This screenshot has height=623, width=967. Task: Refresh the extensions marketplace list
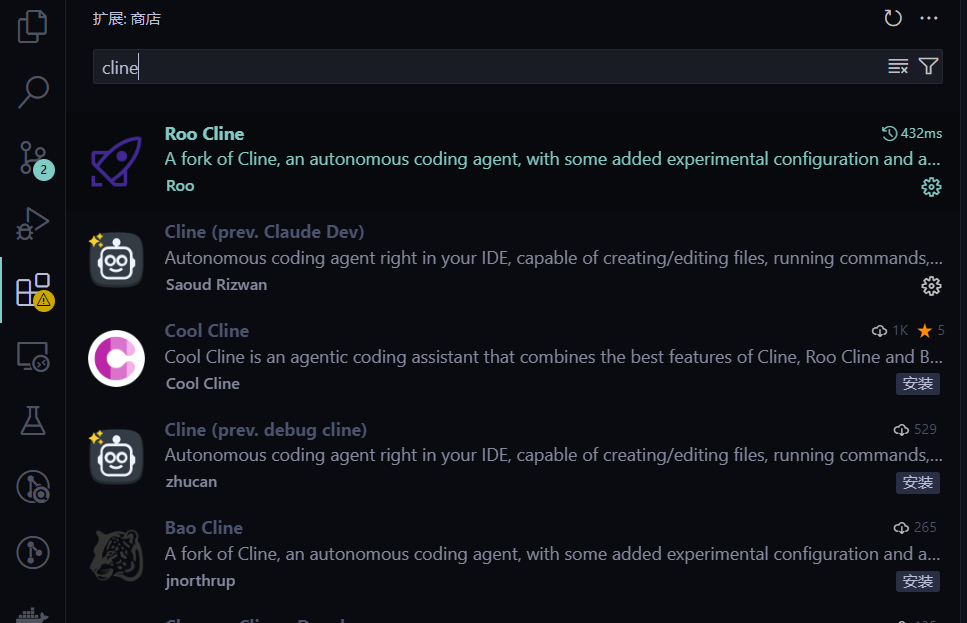pos(893,18)
